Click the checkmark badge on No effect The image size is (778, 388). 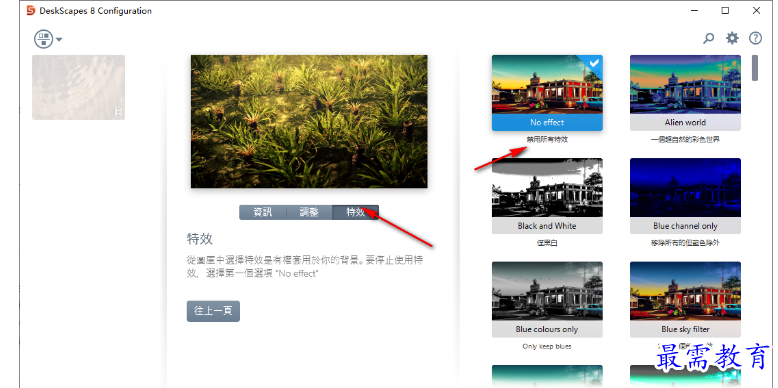point(594,63)
